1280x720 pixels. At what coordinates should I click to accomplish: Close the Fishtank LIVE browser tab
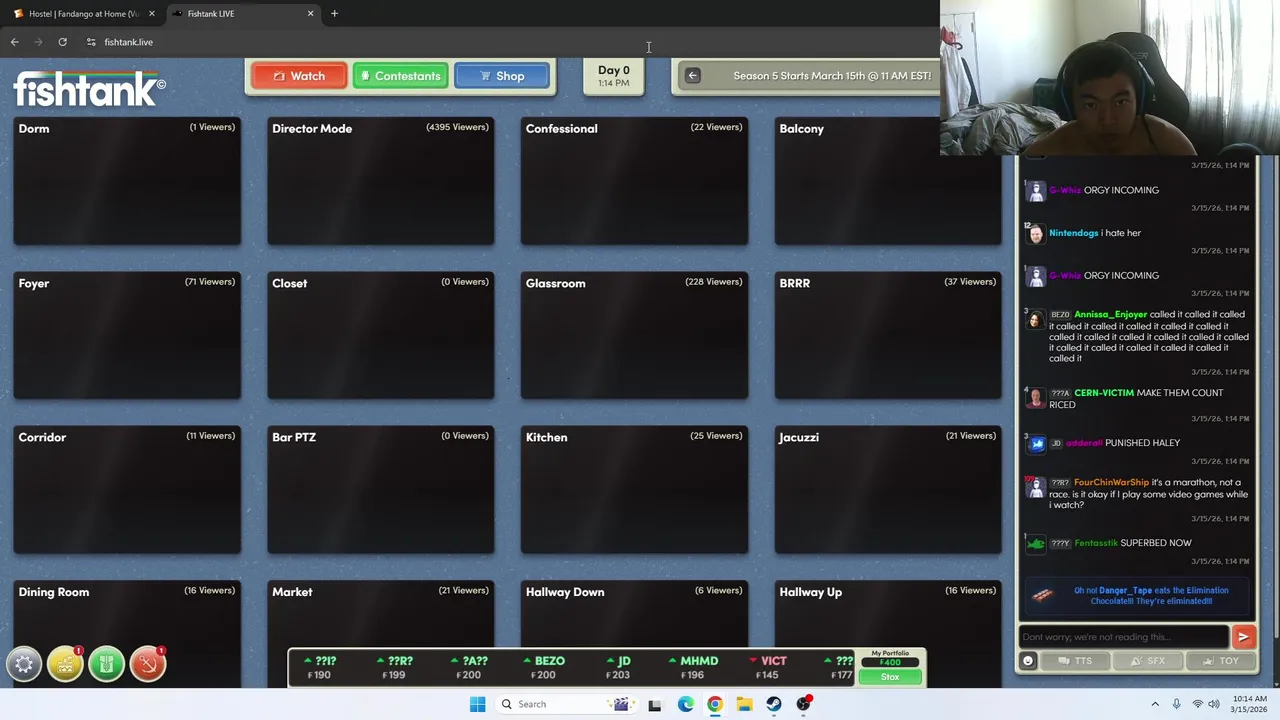point(310,14)
